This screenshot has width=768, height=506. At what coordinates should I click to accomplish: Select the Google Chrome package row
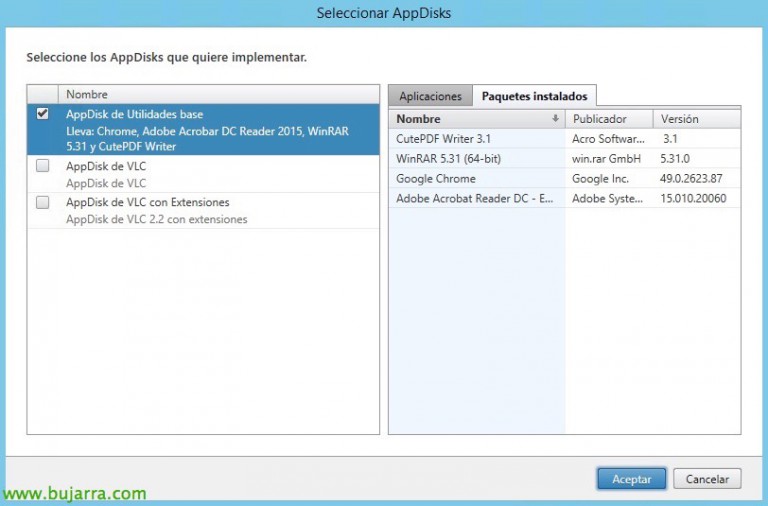(564, 178)
